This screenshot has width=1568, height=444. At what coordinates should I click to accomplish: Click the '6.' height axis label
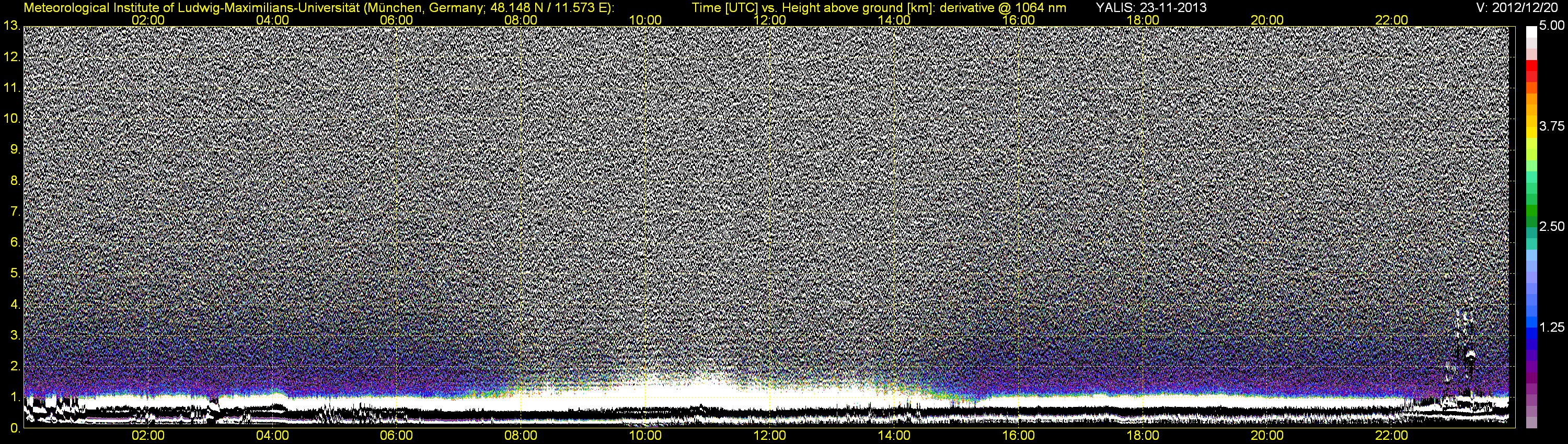point(15,243)
